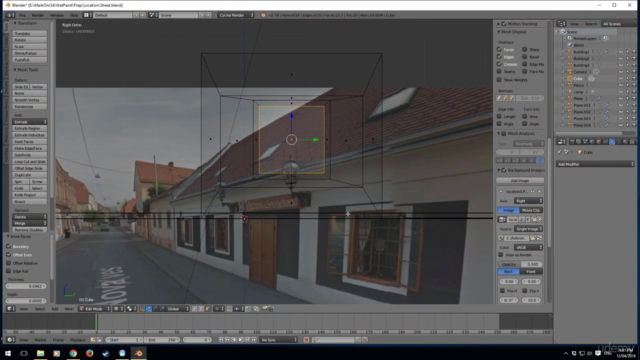Click the World icon in outliner
Viewport: 640px width, 360px height.
click(570, 45)
